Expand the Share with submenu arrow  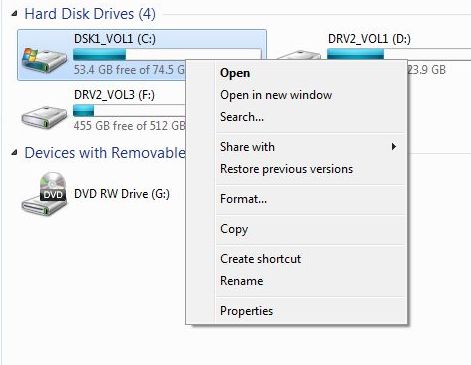pyautogui.click(x=394, y=147)
